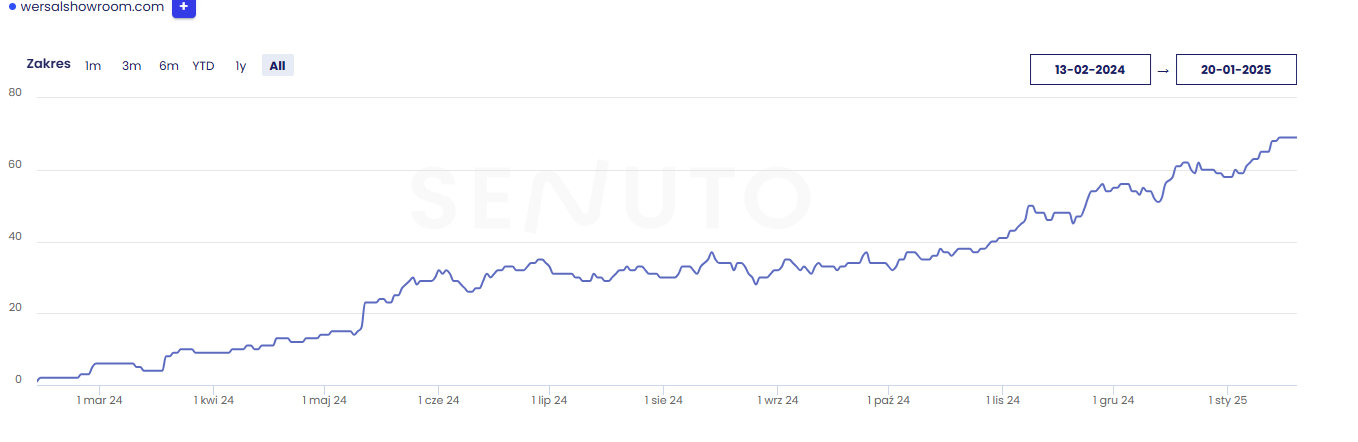
Task: Click the Zakres range label
Action: [x=48, y=64]
